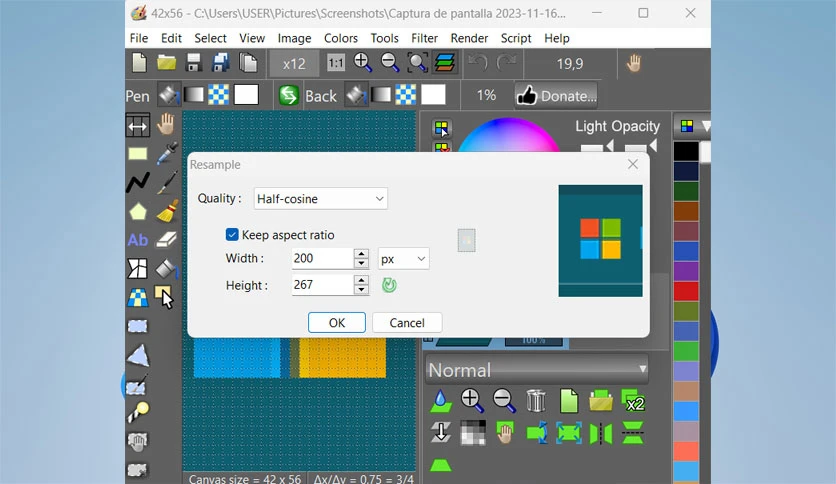Open the Colors menu
Viewport: 836px width, 484px height.
coord(341,38)
